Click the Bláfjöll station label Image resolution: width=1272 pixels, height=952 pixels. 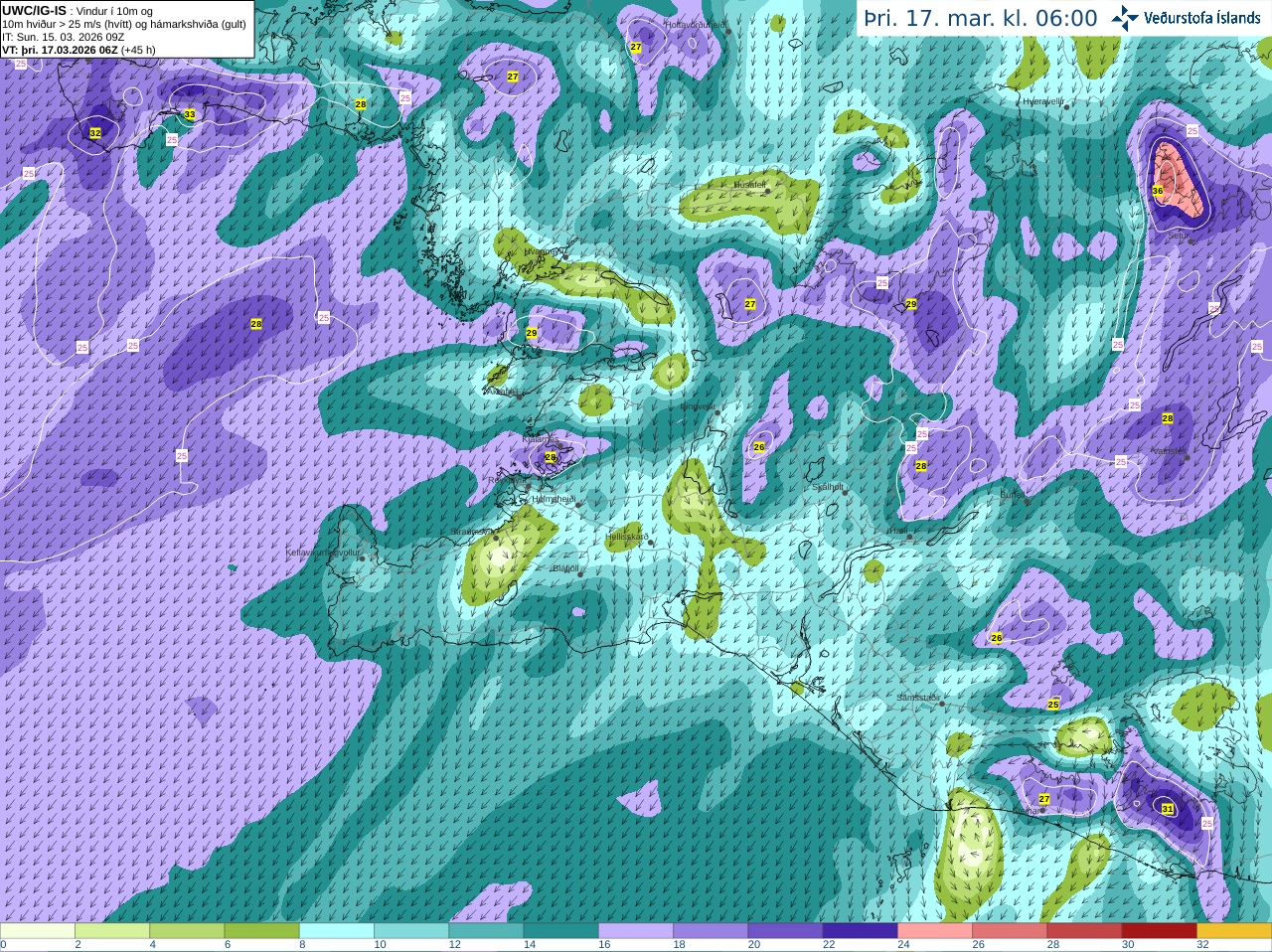click(x=565, y=568)
